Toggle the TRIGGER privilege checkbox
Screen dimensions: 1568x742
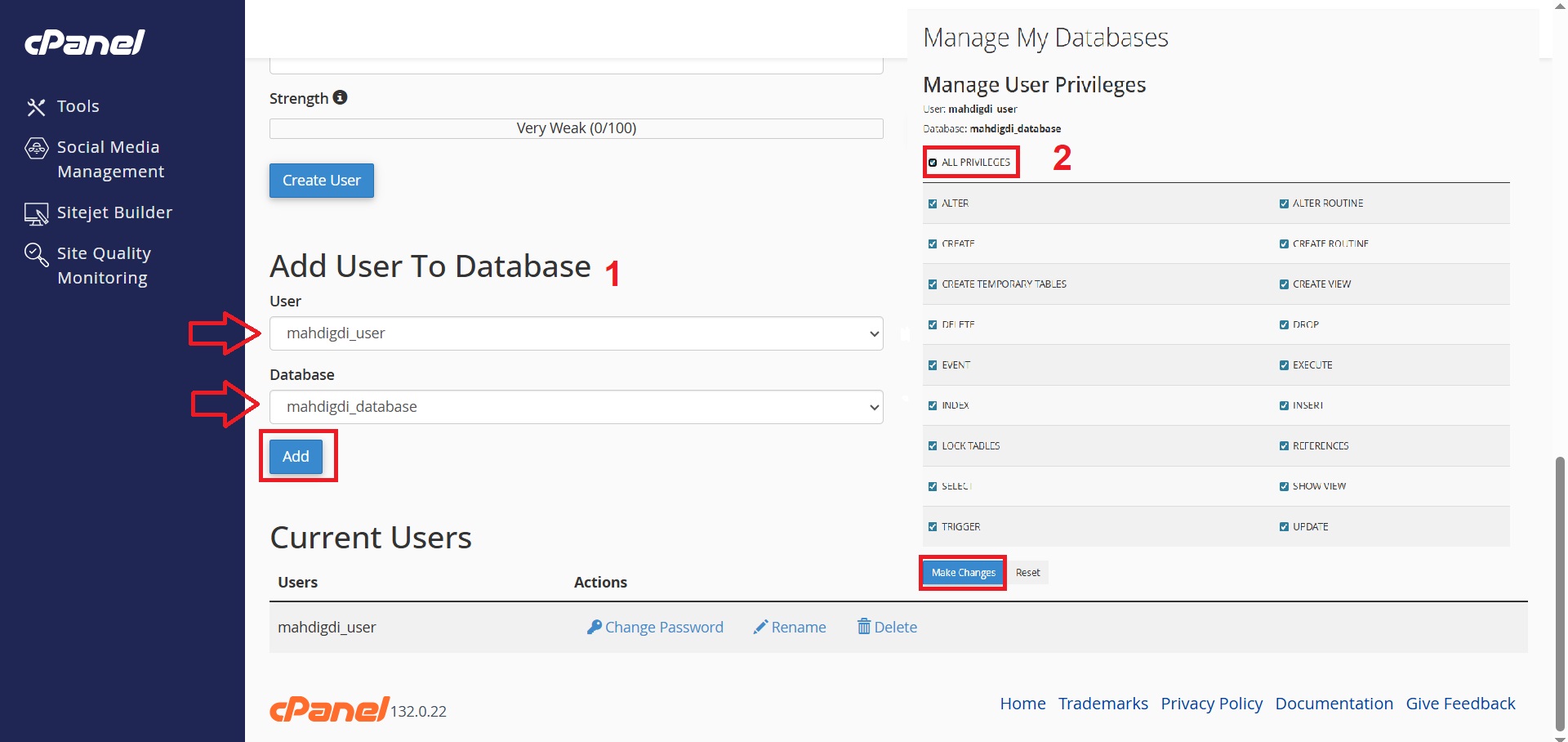coord(933,527)
